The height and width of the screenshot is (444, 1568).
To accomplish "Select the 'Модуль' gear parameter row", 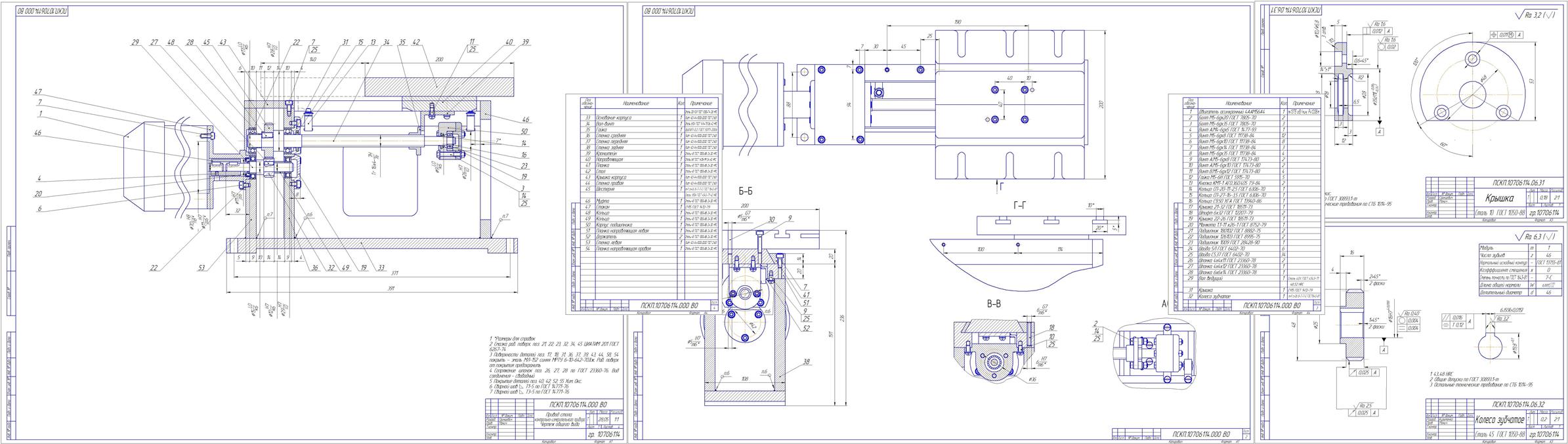I will point(1521,247).
